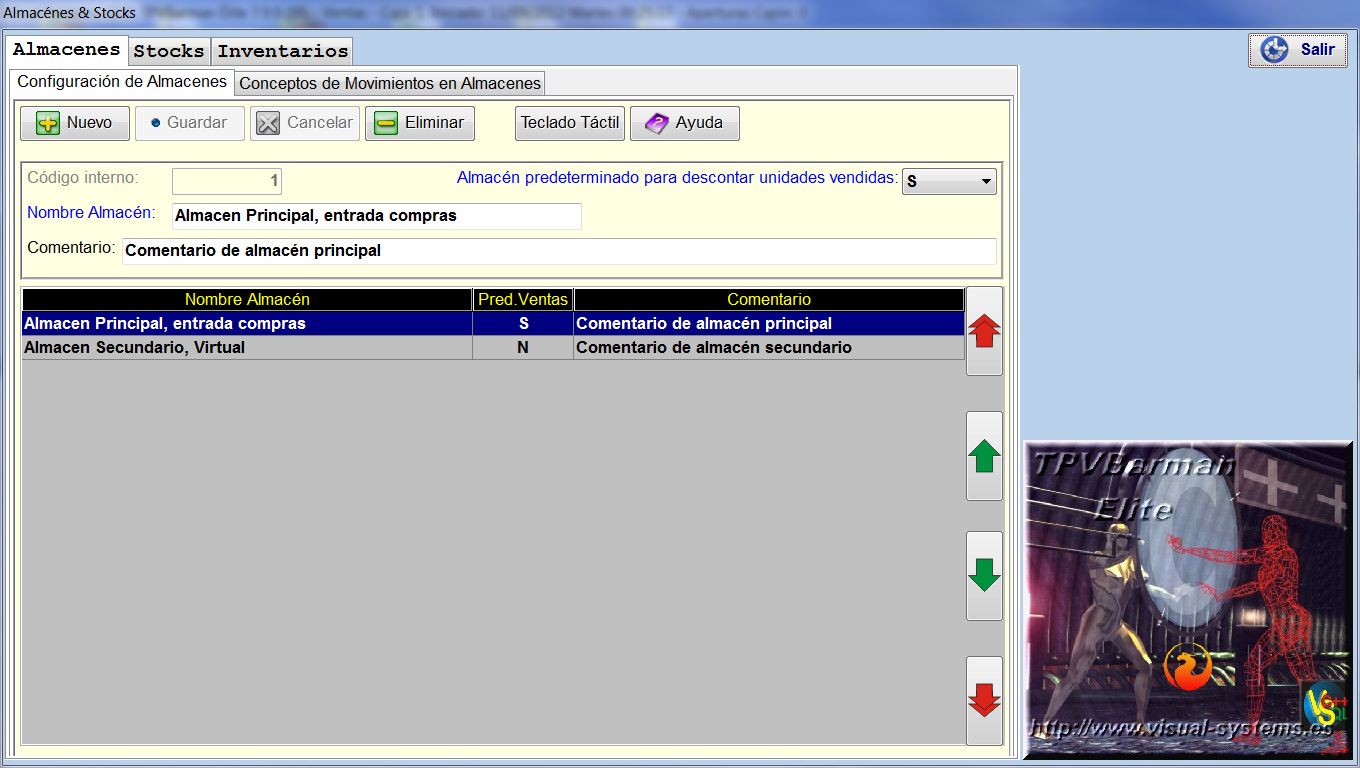Click in the Nombre Almacén text field
This screenshot has width=1360, height=768.
coord(376,216)
